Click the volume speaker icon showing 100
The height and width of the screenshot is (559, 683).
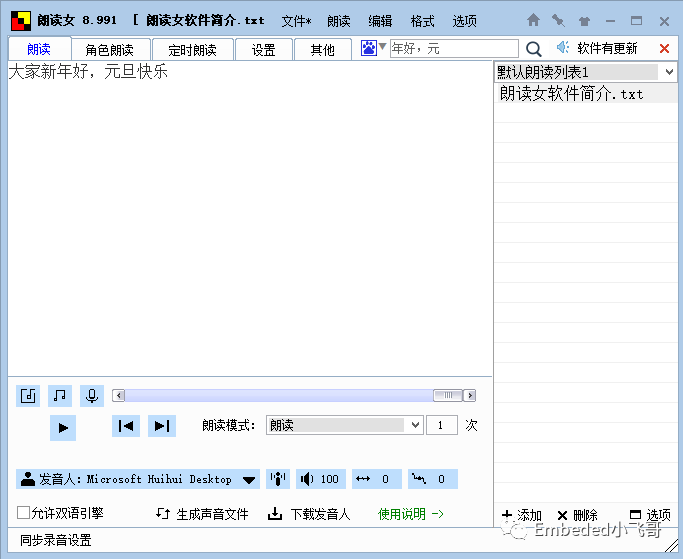[x=307, y=479]
